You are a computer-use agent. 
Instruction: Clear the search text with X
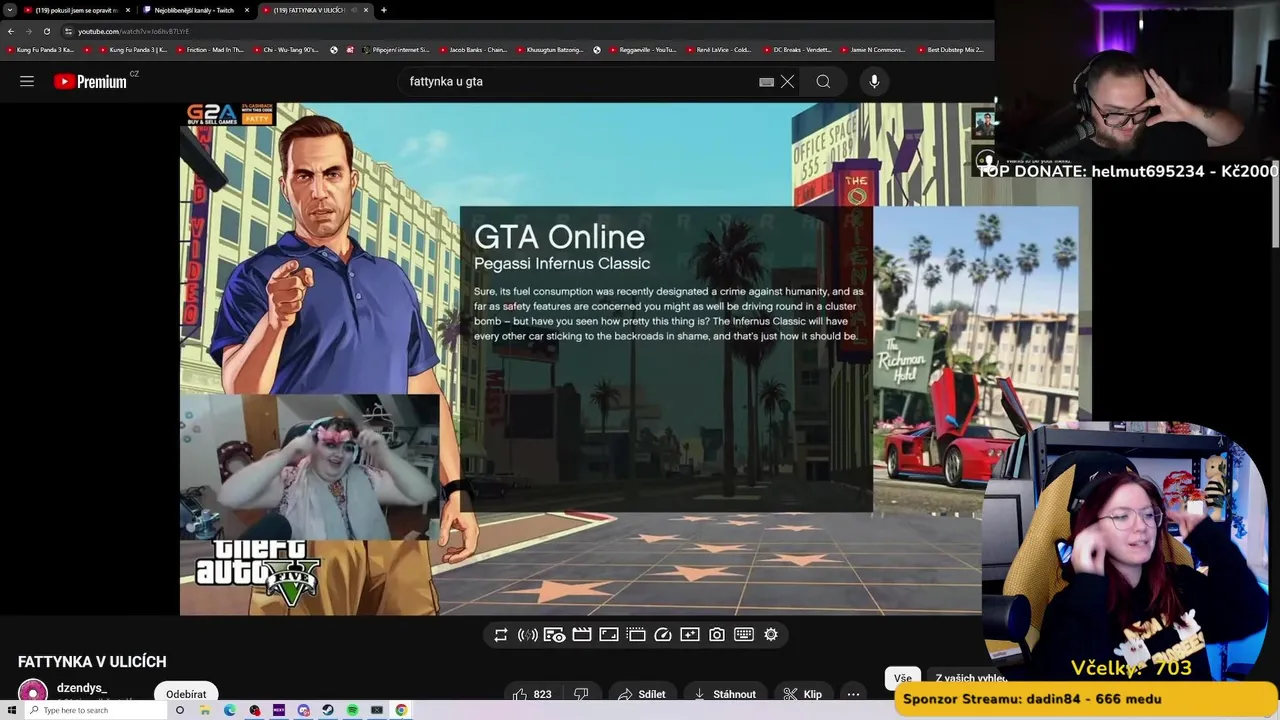(787, 82)
